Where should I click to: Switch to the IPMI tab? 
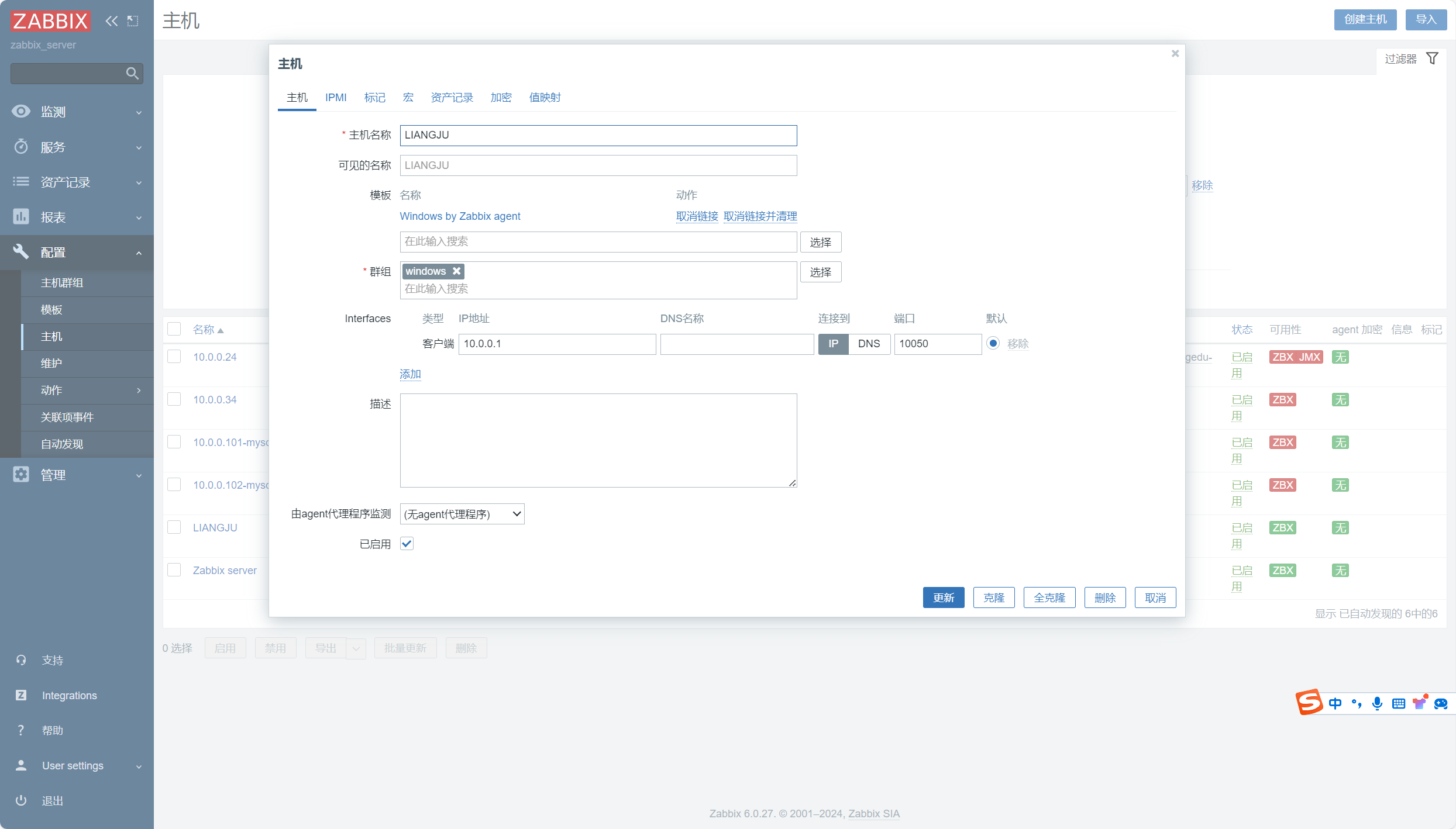coord(336,98)
